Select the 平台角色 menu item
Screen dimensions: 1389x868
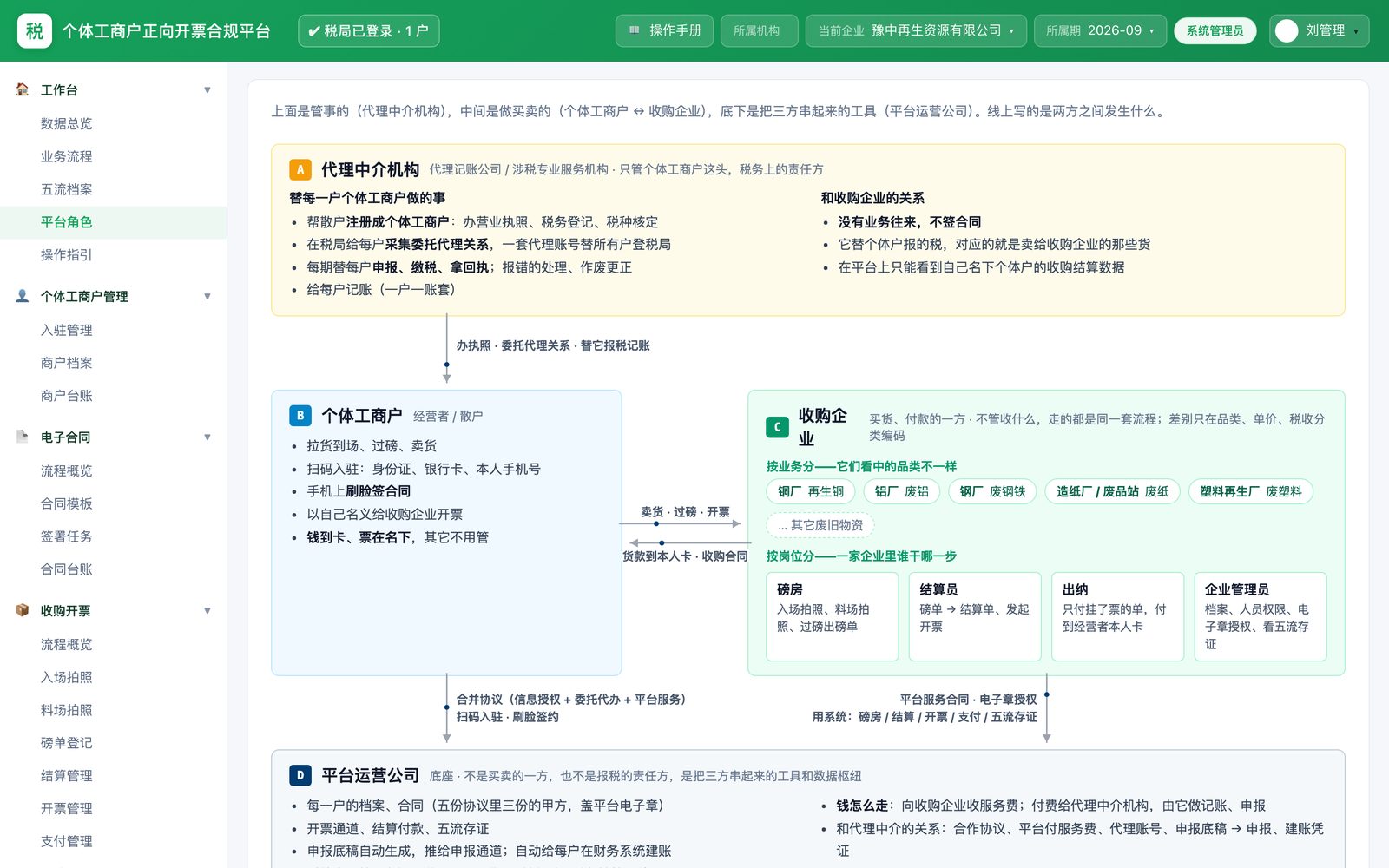[113, 222]
